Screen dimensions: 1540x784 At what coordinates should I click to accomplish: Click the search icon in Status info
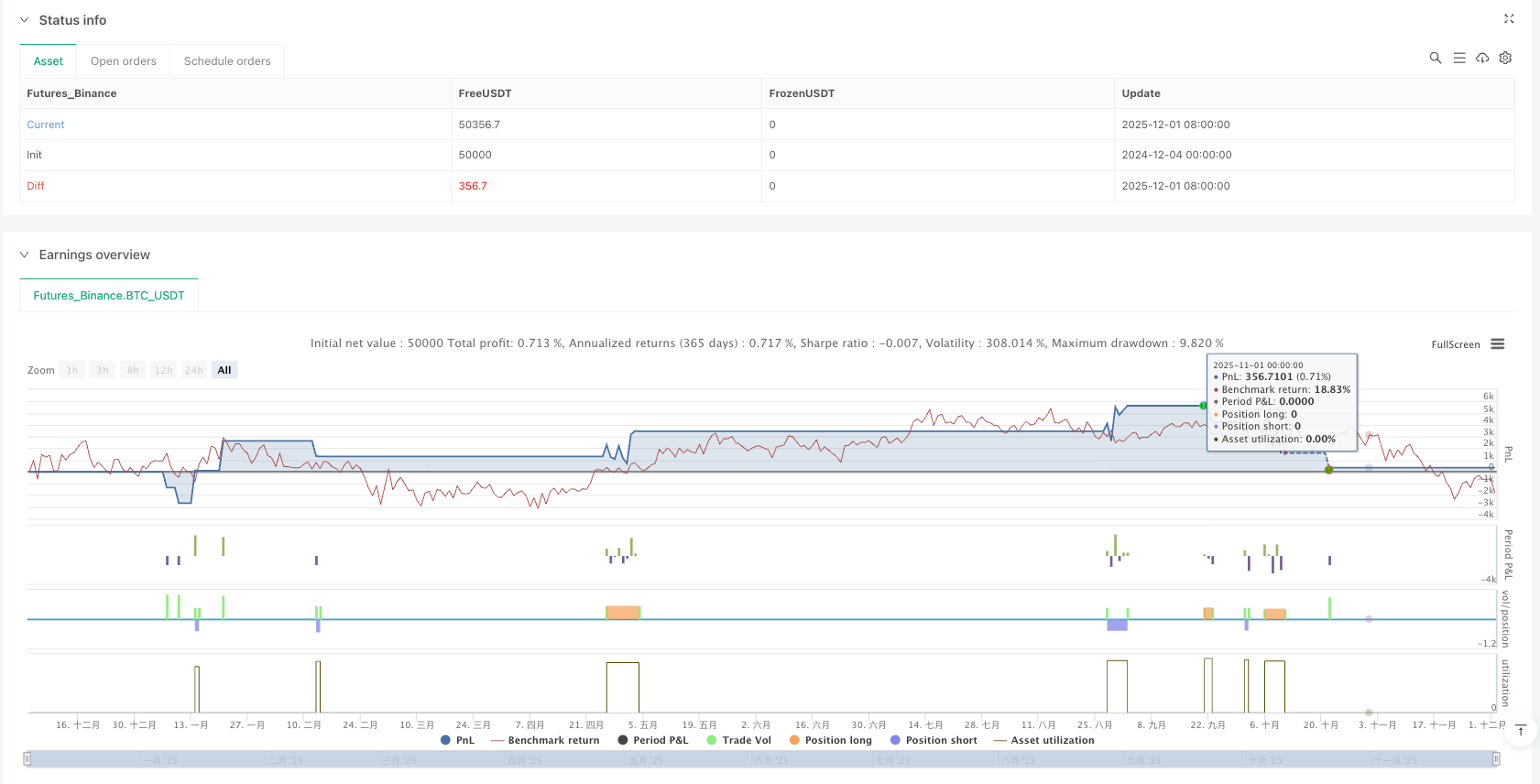1435,58
